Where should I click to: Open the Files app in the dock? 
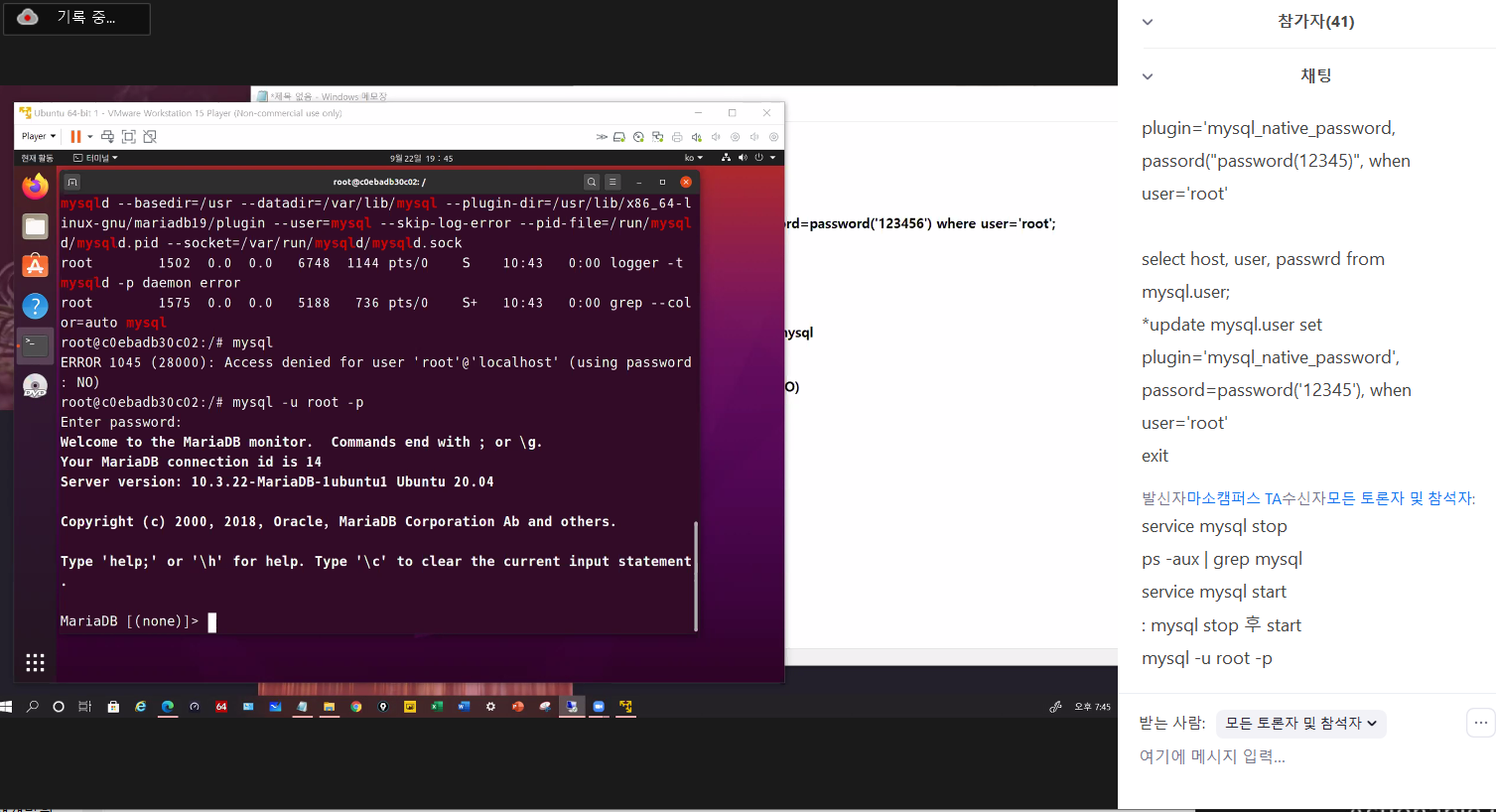point(35,226)
